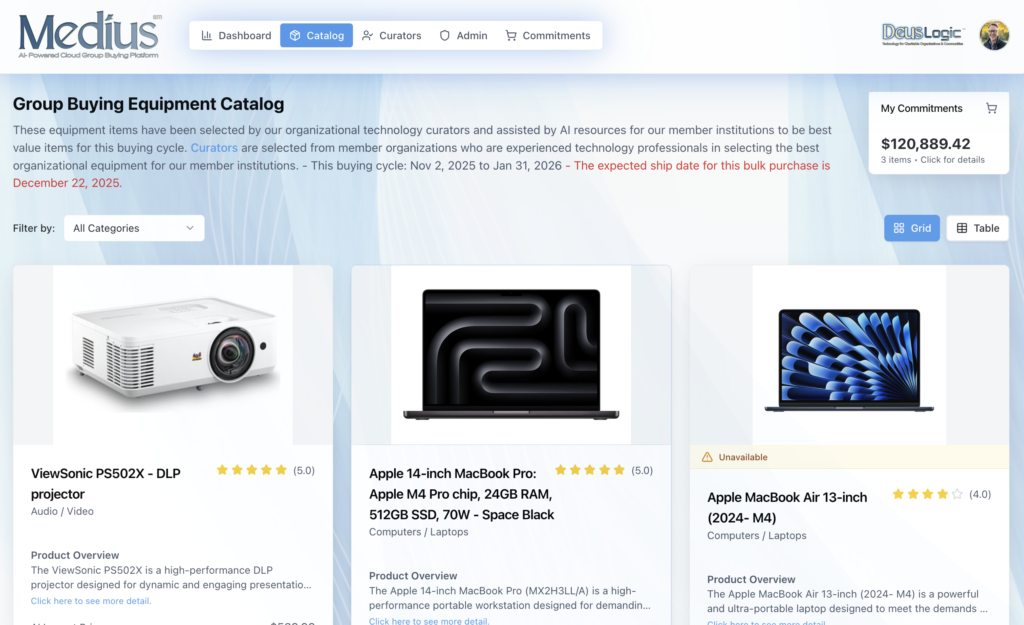Open the My Commitments total card
1024x625 pixels.
[x=938, y=133]
